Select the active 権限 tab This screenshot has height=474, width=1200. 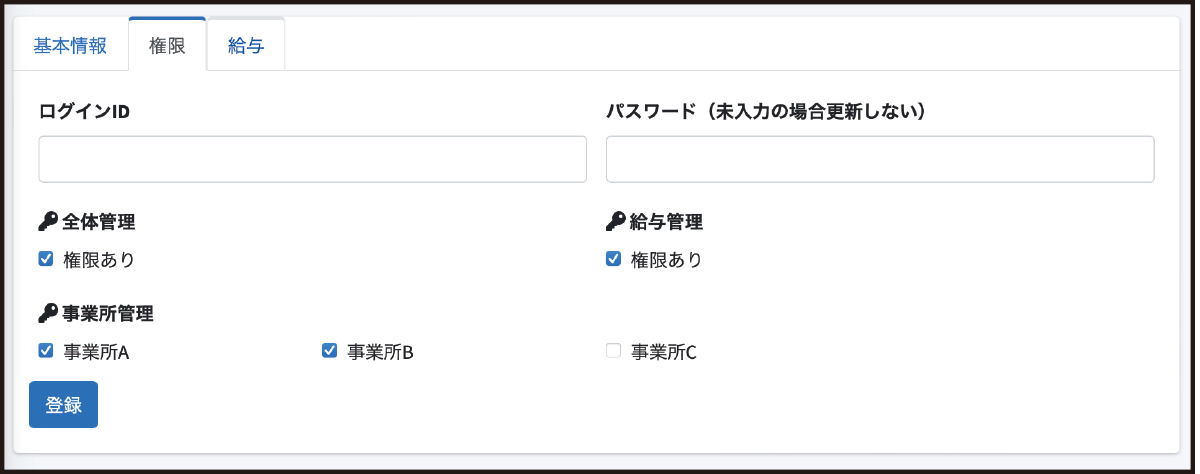pos(168,46)
